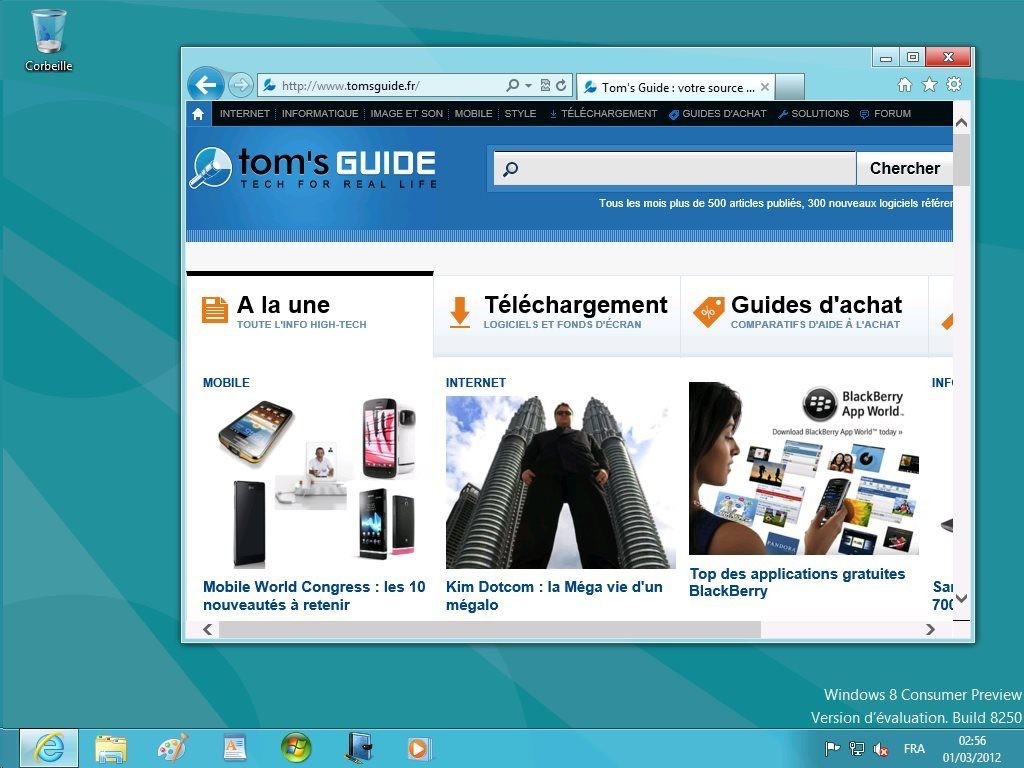Image resolution: width=1024 pixels, height=768 pixels.
Task: Open FORUM in the top nav
Action: point(886,114)
